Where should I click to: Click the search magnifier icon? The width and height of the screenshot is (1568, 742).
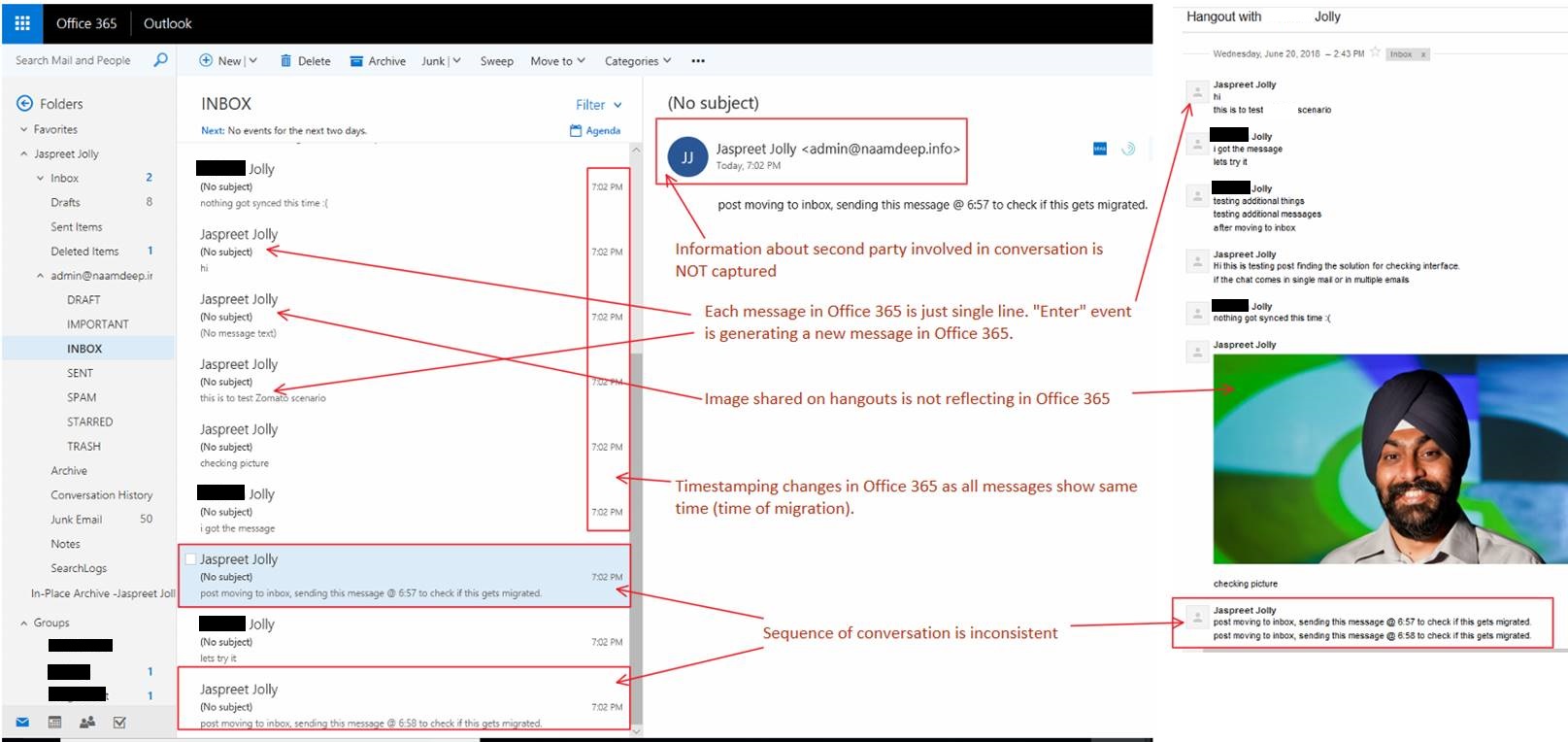(x=160, y=60)
